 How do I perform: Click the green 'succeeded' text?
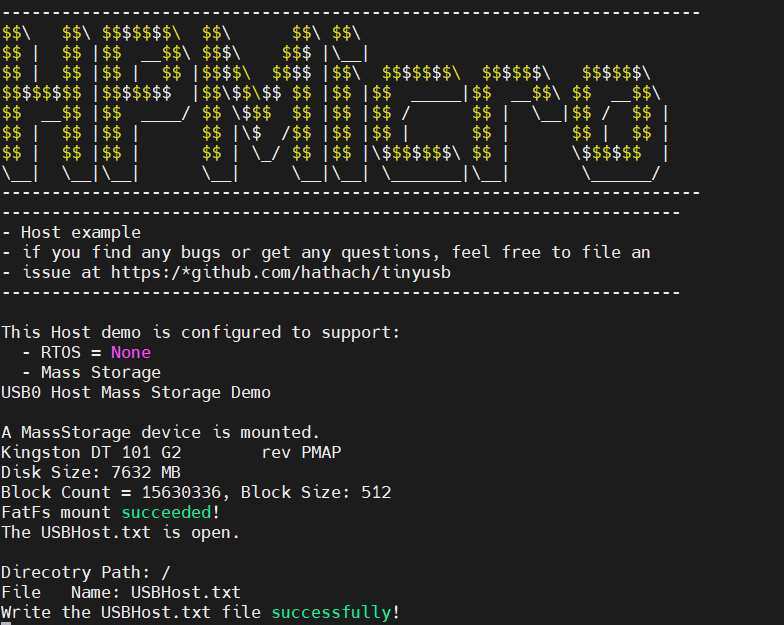166,512
